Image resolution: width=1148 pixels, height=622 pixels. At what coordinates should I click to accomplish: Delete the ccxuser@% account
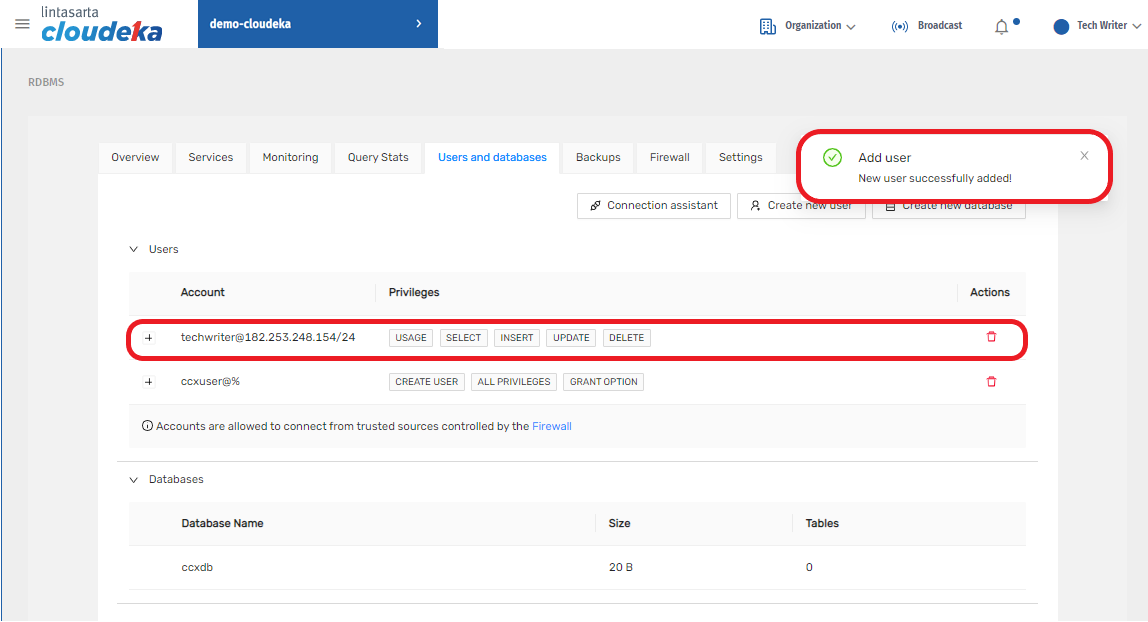coord(991,382)
